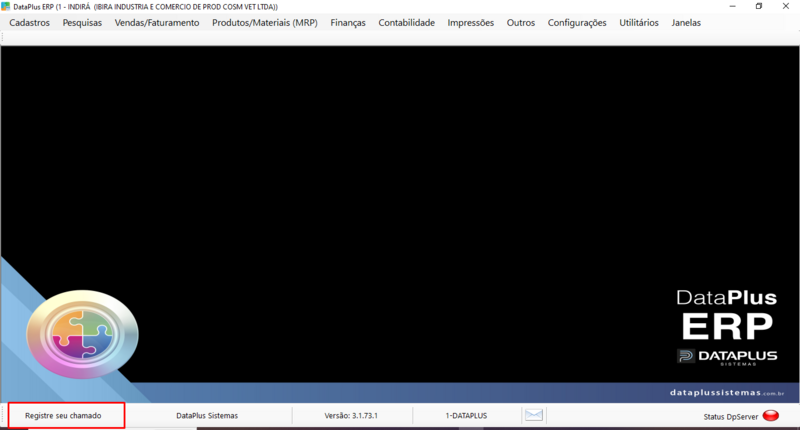Image resolution: width=800 pixels, height=430 pixels.
Task: Open the Produtos/Materiais (MRP) menu
Action: (x=265, y=23)
